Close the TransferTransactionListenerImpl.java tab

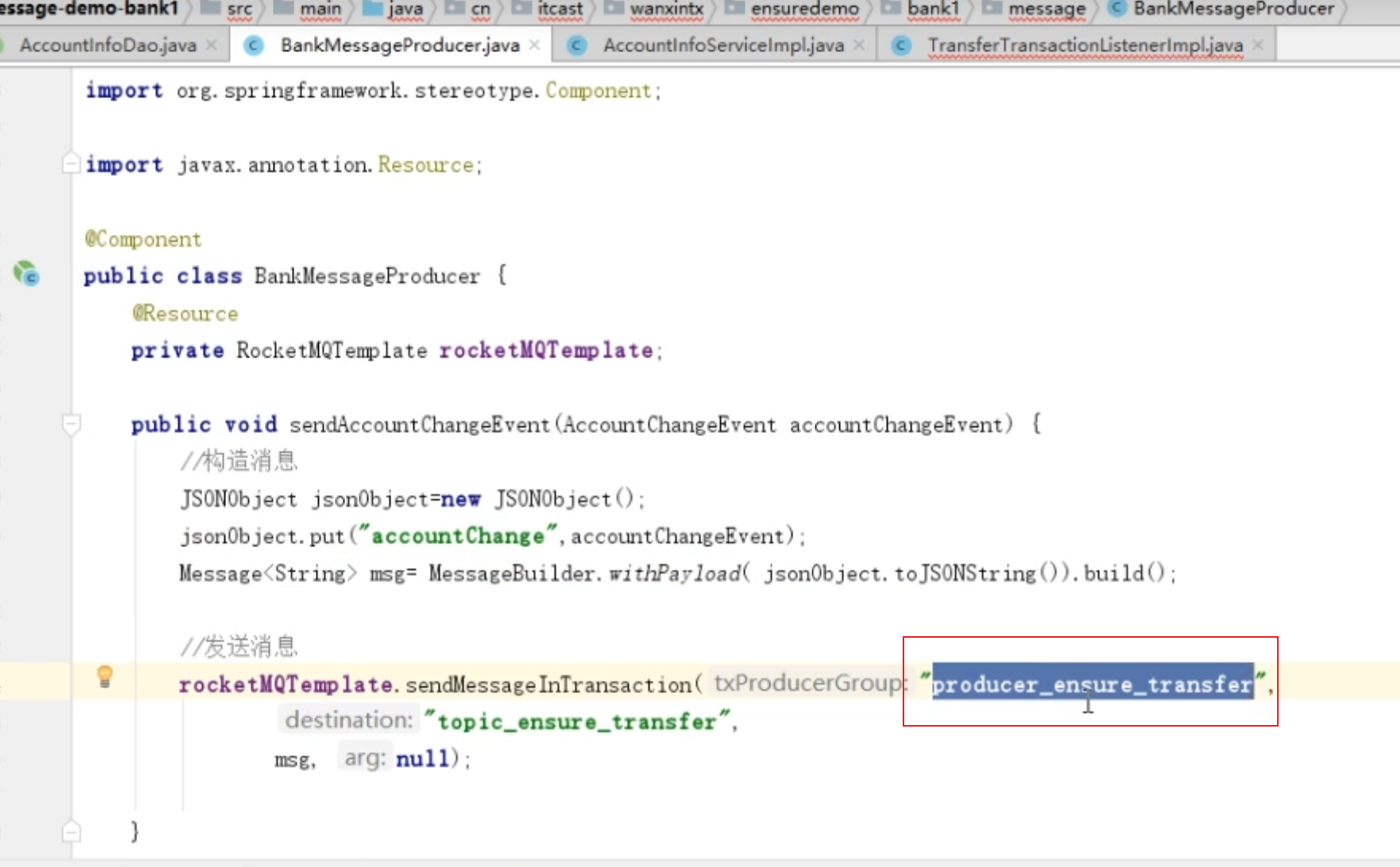[x=1258, y=45]
